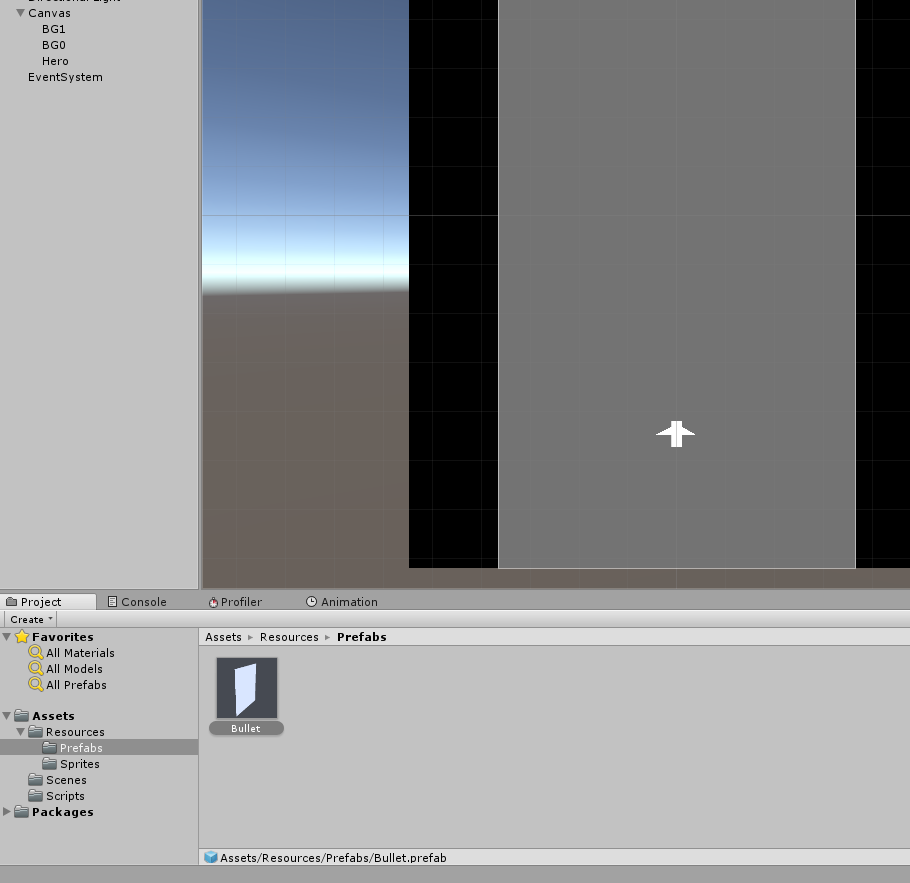Switch to the Project tab
Viewport: 910px width, 883px height.
tap(48, 602)
